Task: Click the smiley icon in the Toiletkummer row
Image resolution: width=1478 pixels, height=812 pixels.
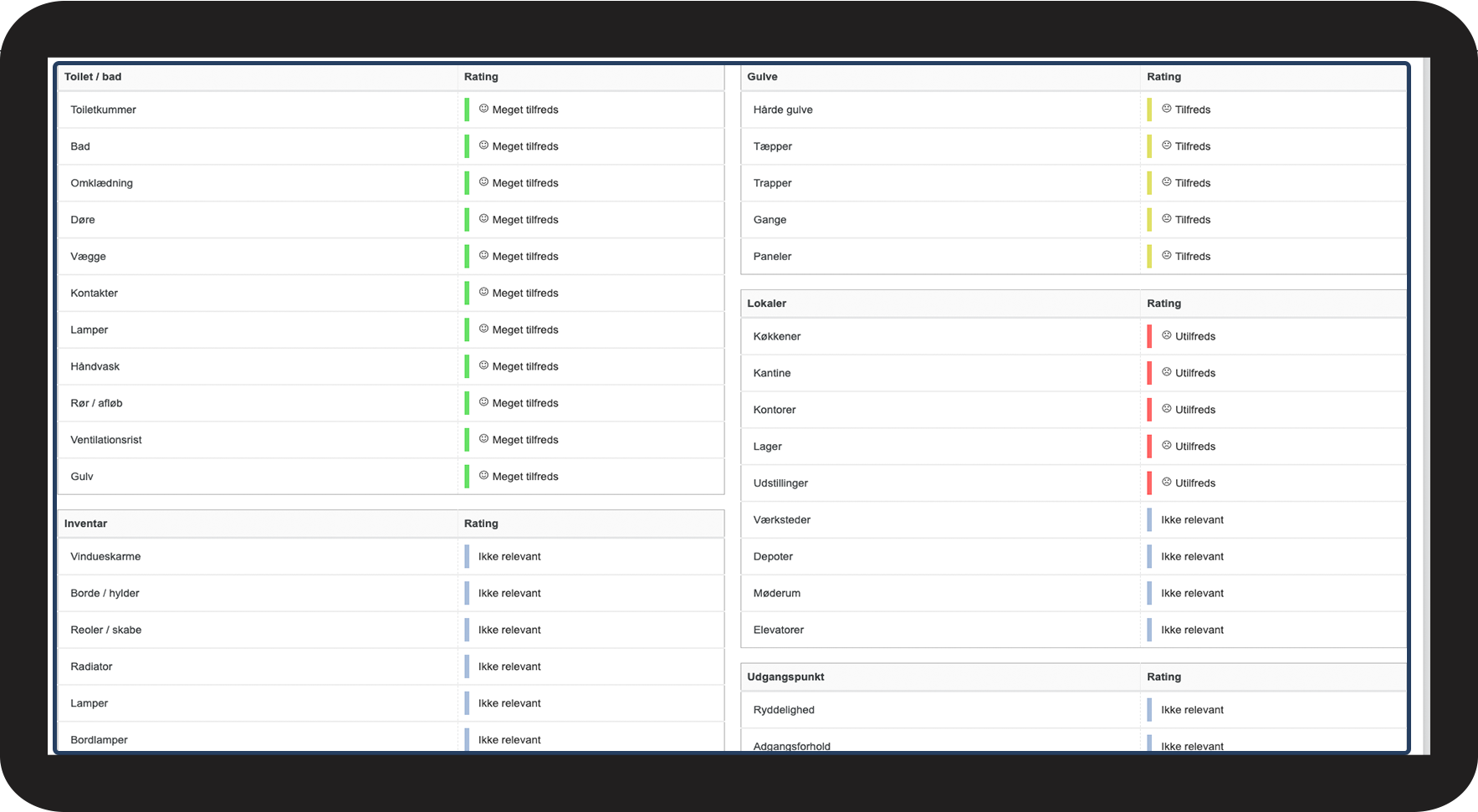Action: [x=483, y=109]
